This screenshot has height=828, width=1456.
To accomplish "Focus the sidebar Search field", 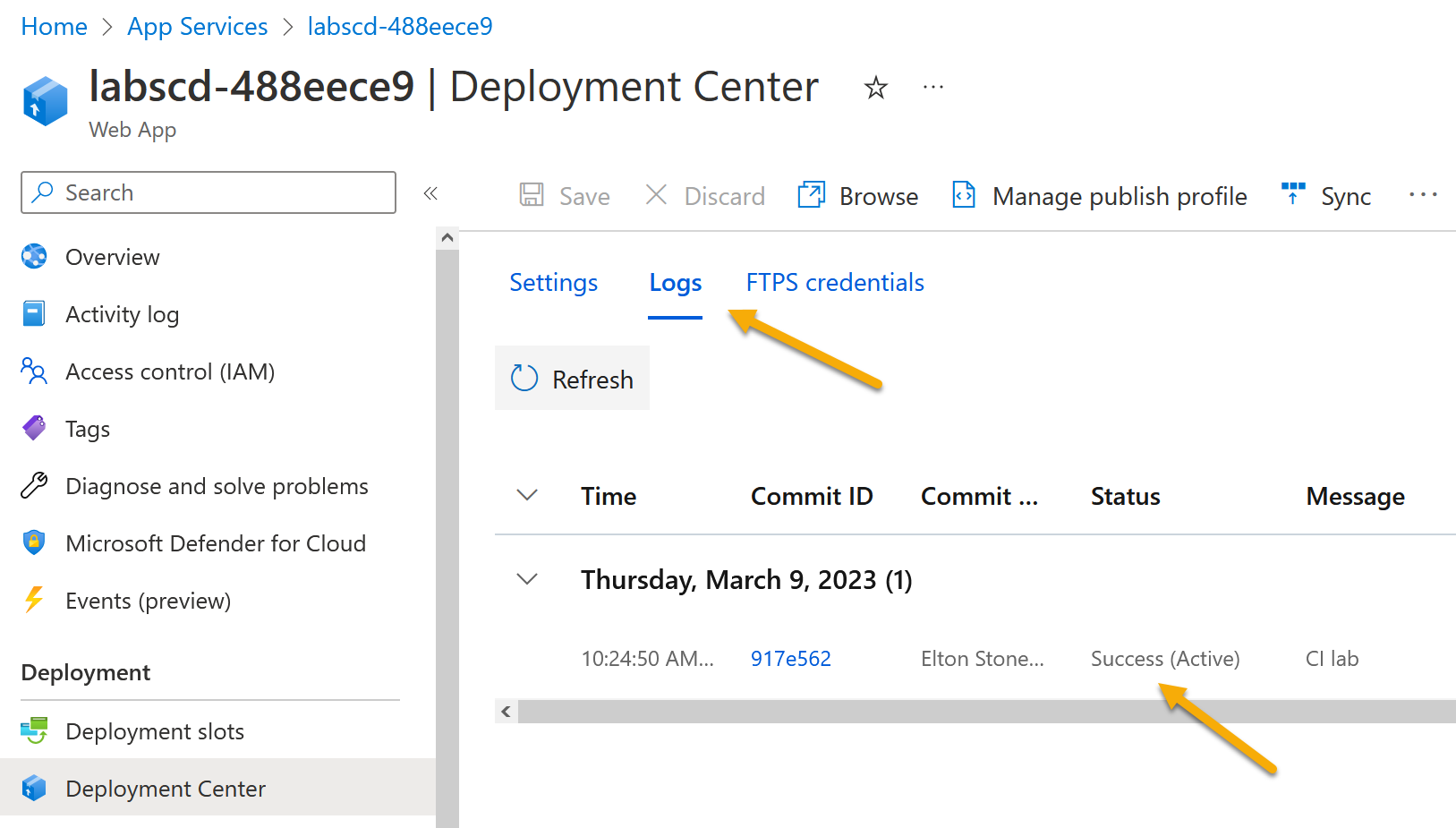I will click(209, 192).
